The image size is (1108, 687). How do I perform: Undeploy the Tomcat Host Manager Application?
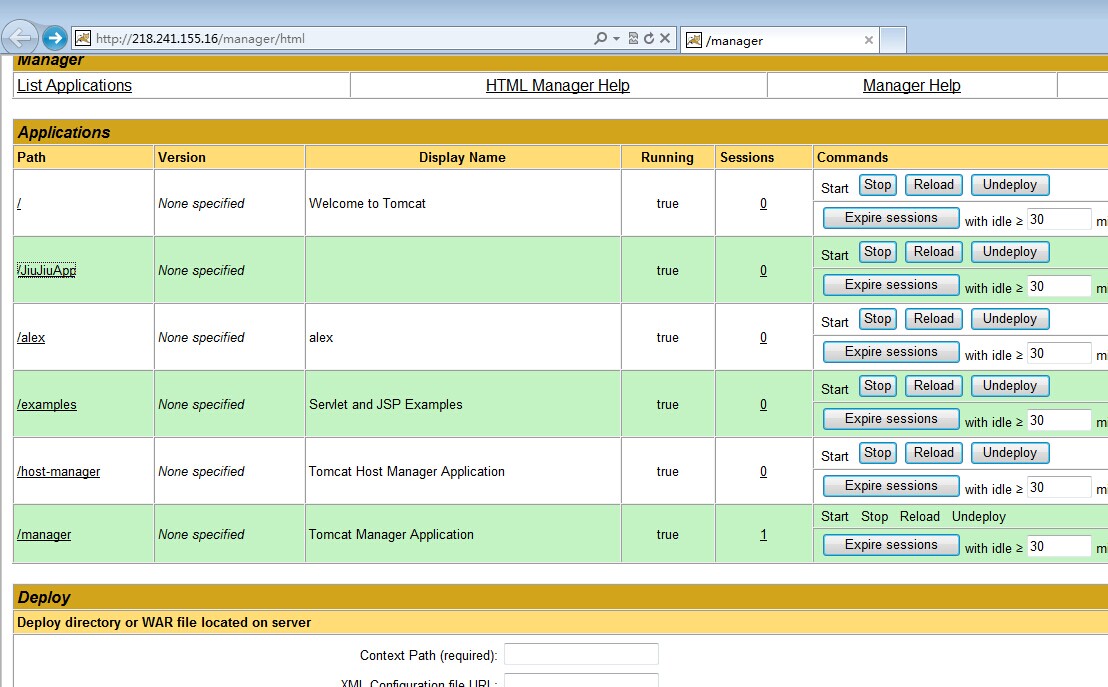[x=1010, y=453]
